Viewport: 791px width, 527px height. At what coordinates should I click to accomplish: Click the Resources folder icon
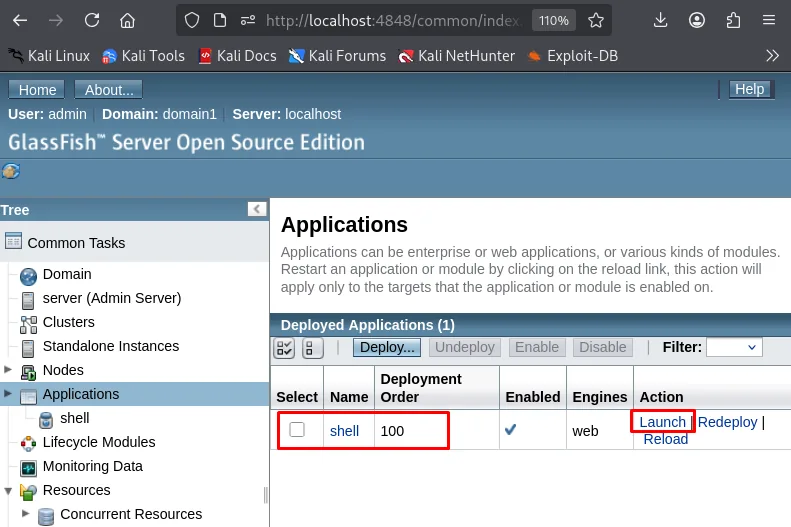(x=28, y=492)
